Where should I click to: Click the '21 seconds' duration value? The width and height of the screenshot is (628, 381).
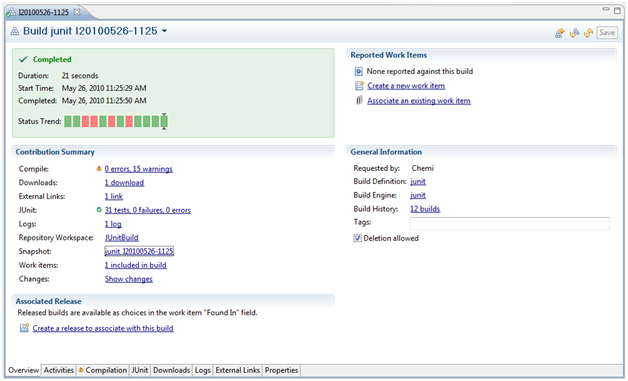click(80, 75)
